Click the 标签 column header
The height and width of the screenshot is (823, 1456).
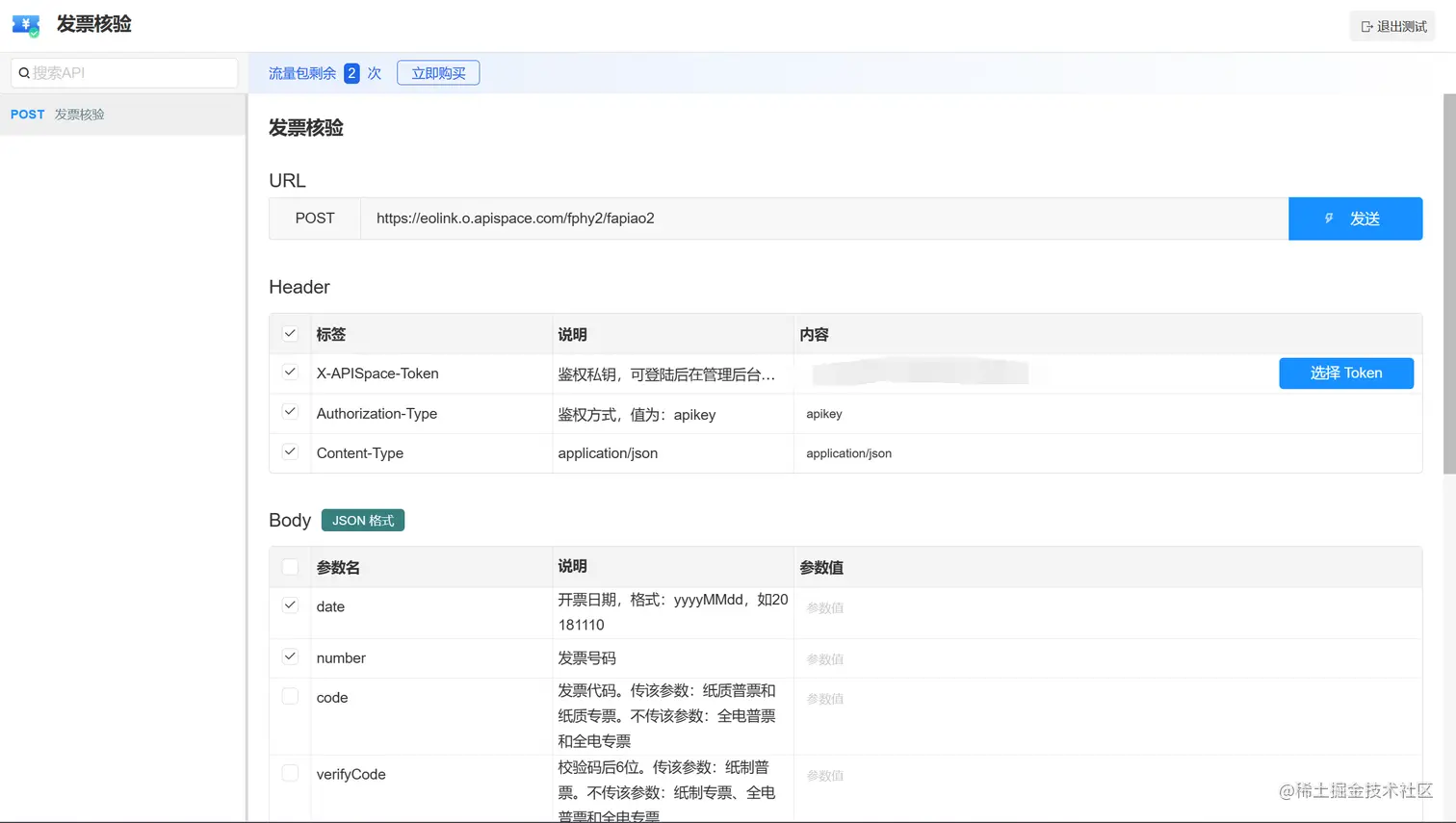click(330, 335)
